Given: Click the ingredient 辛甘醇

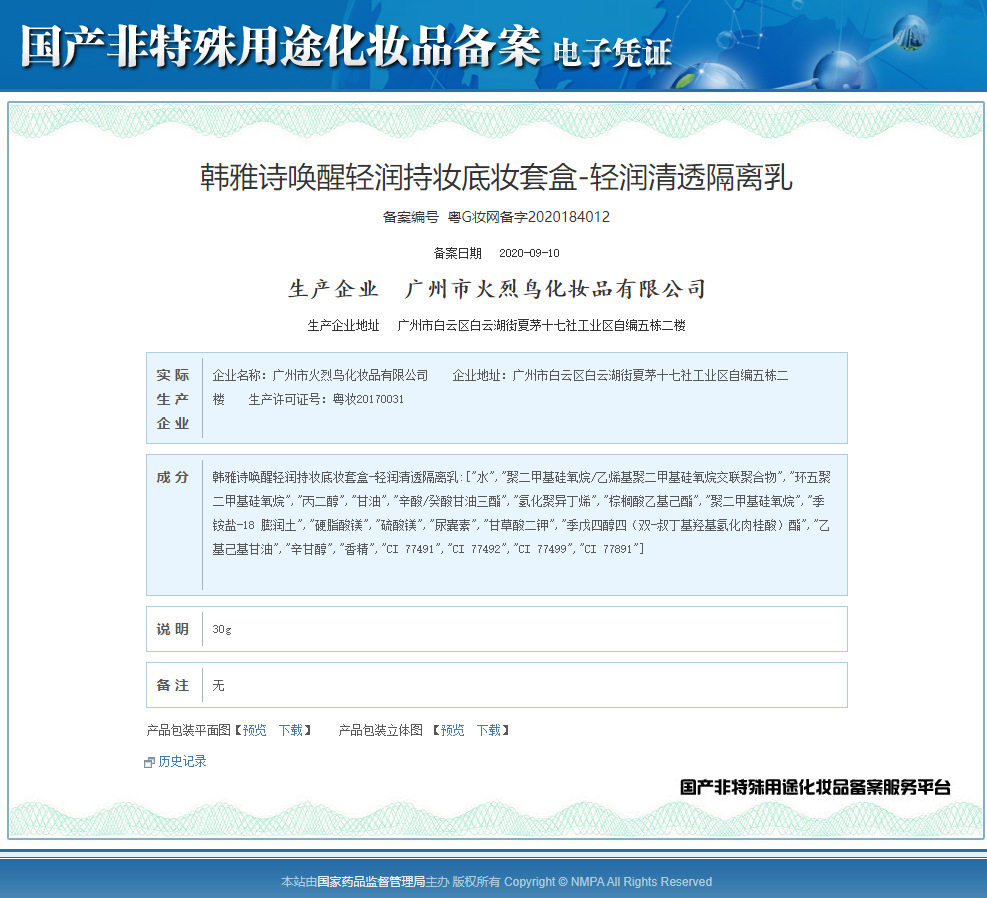Looking at the screenshot, I should [309, 549].
